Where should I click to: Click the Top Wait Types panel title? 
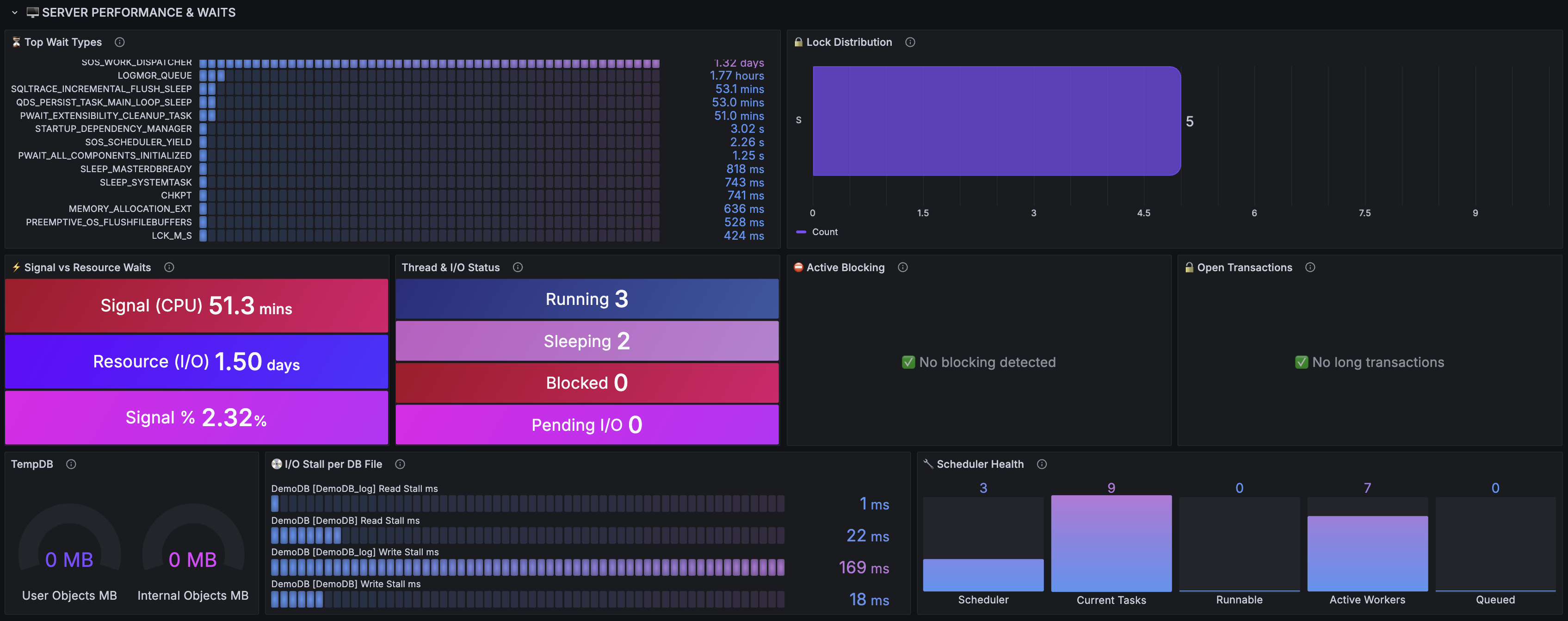[63, 42]
